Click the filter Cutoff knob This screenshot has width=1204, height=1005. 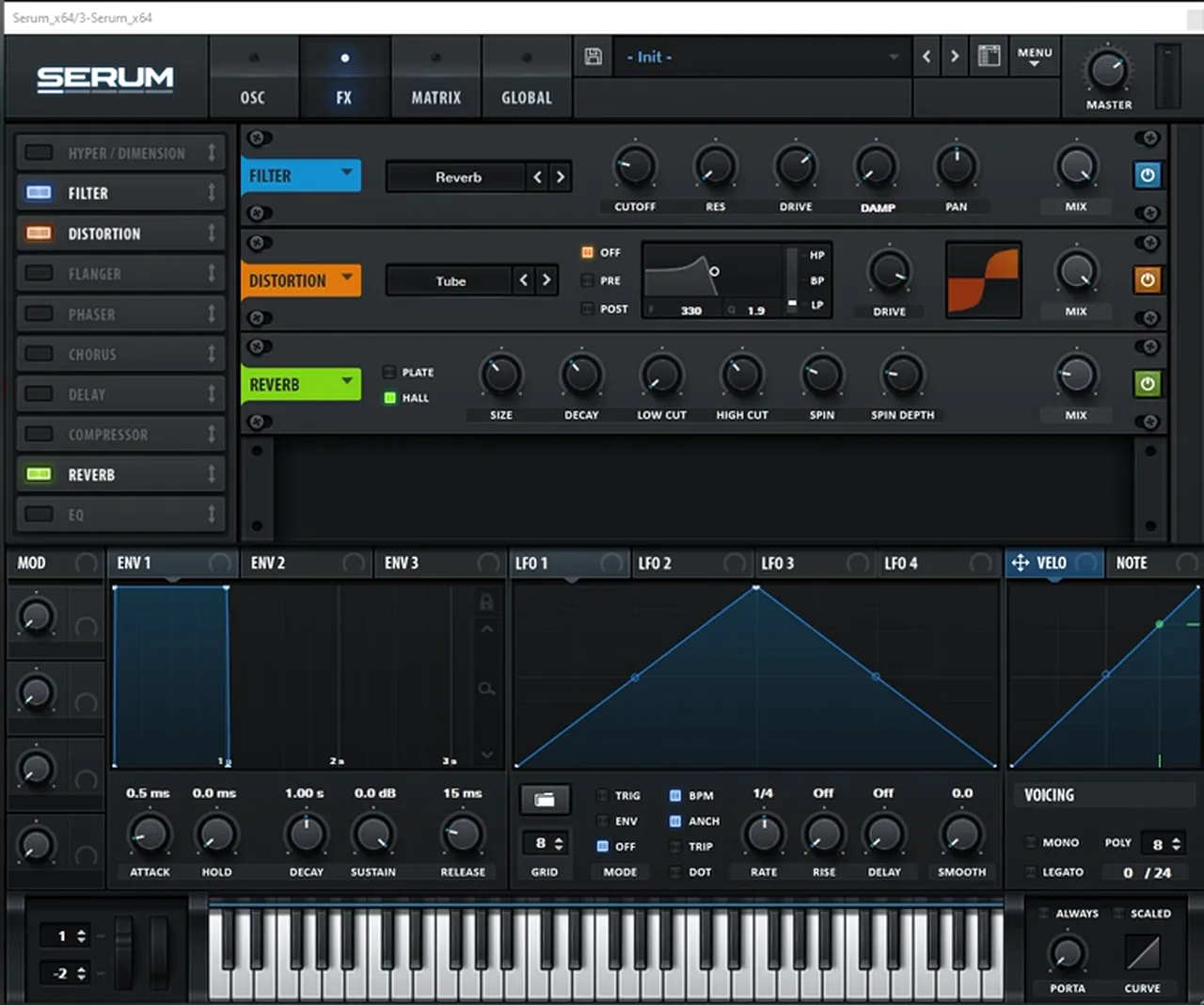point(635,167)
